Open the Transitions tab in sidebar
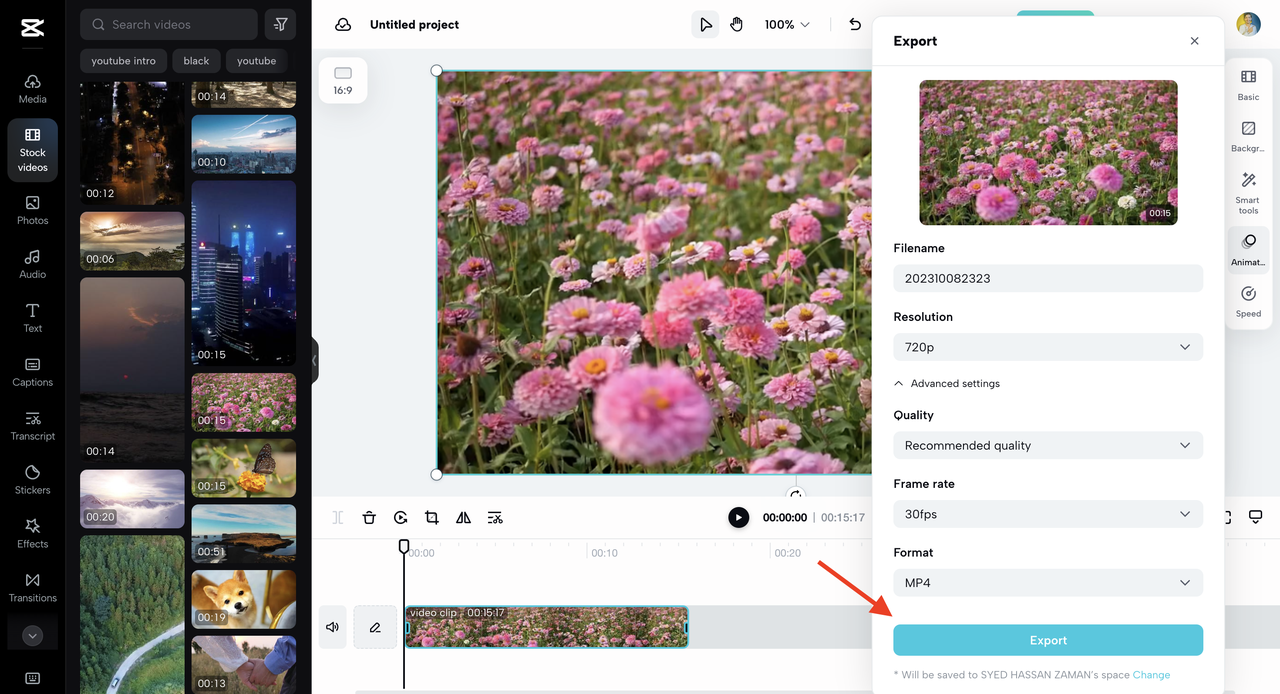 point(33,587)
